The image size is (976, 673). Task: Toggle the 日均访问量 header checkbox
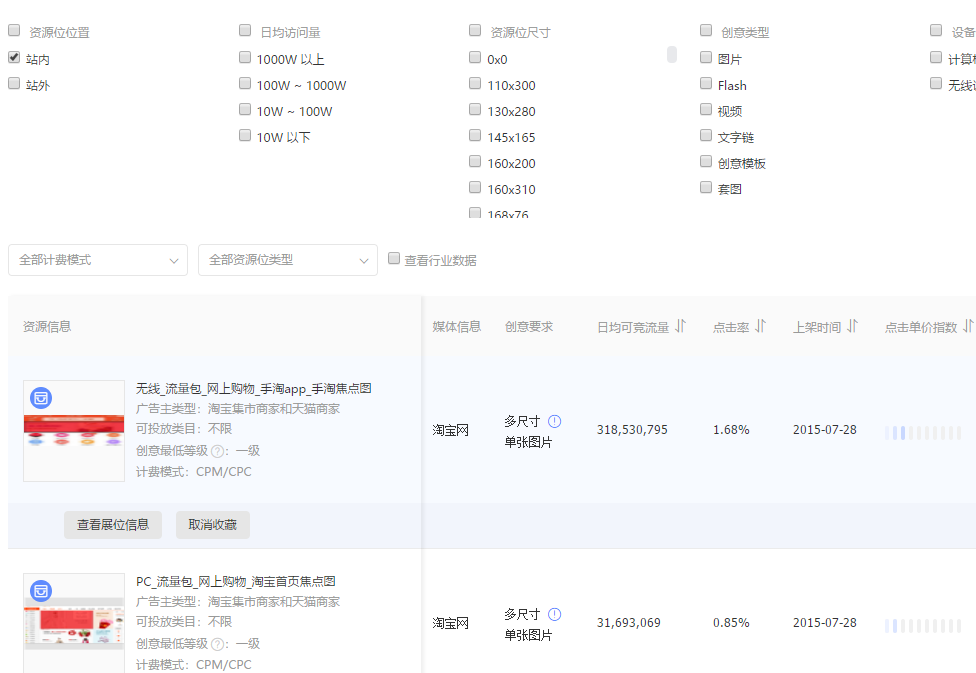click(245, 31)
